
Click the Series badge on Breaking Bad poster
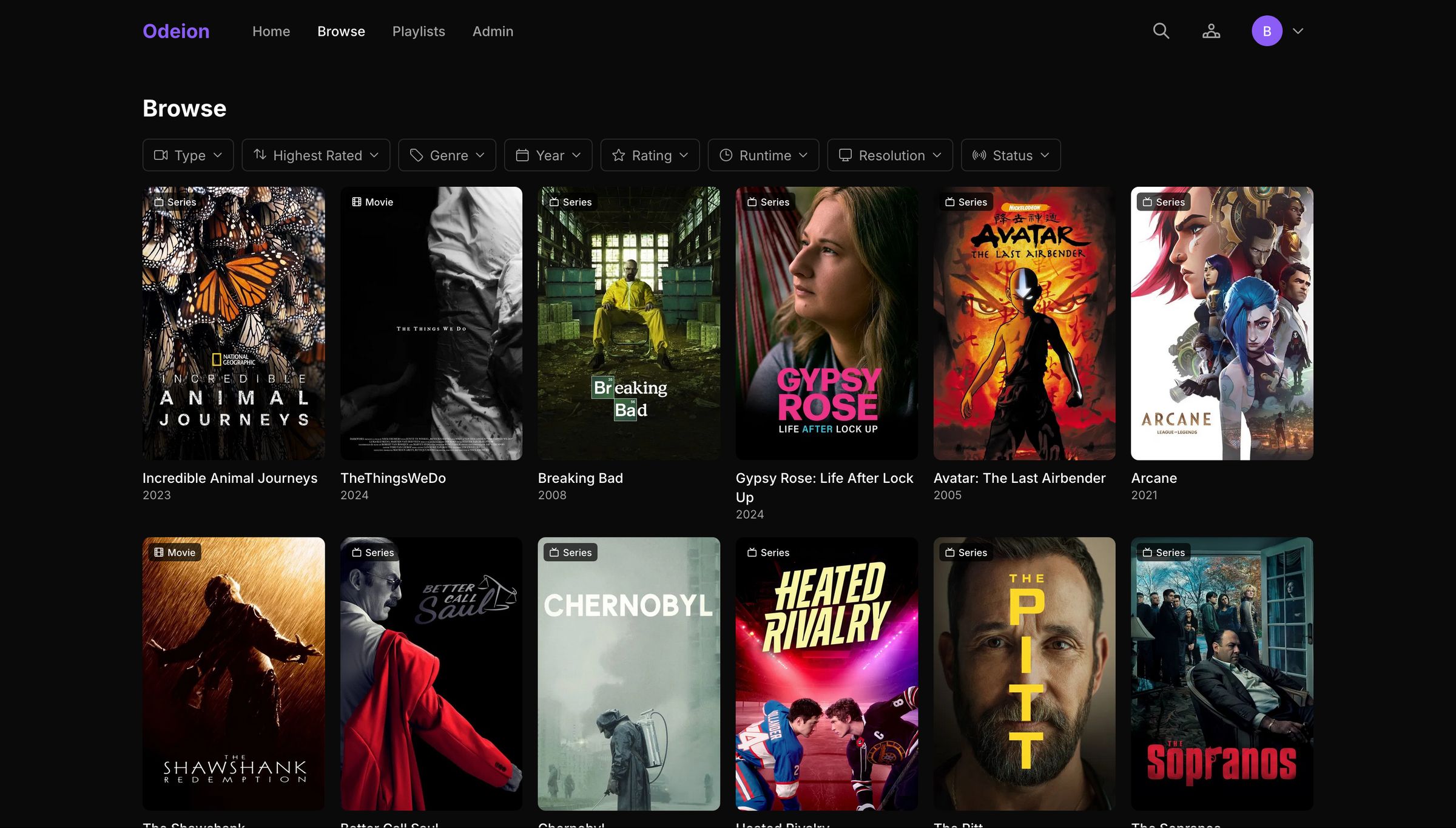click(x=570, y=202)
